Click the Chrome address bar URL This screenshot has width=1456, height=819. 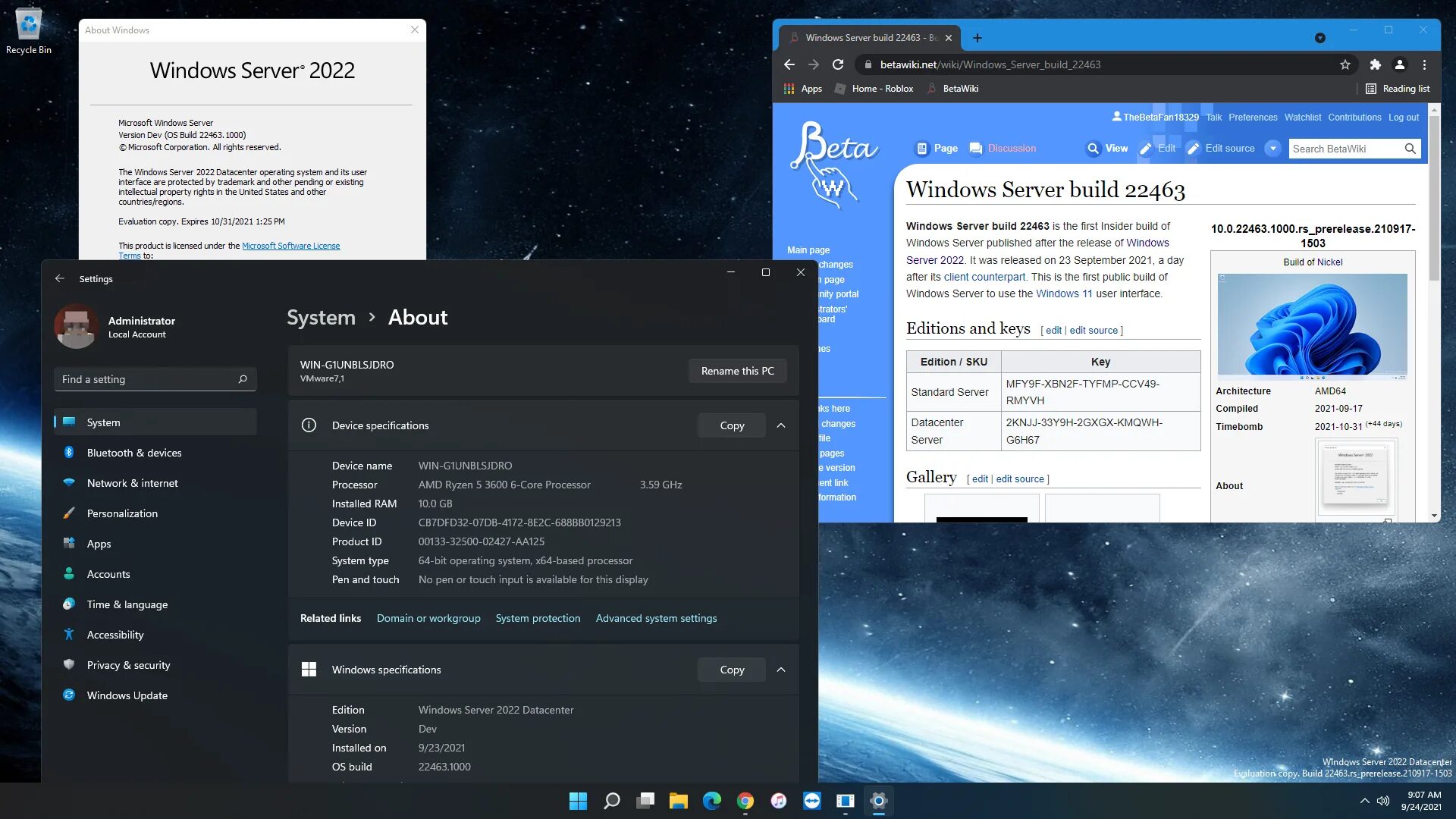click(990, 64)
